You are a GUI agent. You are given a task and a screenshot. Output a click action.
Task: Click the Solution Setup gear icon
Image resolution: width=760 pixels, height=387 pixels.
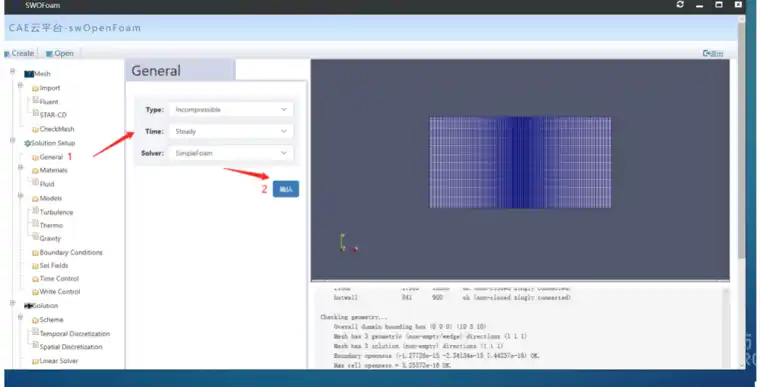click(x=28, y=143)
